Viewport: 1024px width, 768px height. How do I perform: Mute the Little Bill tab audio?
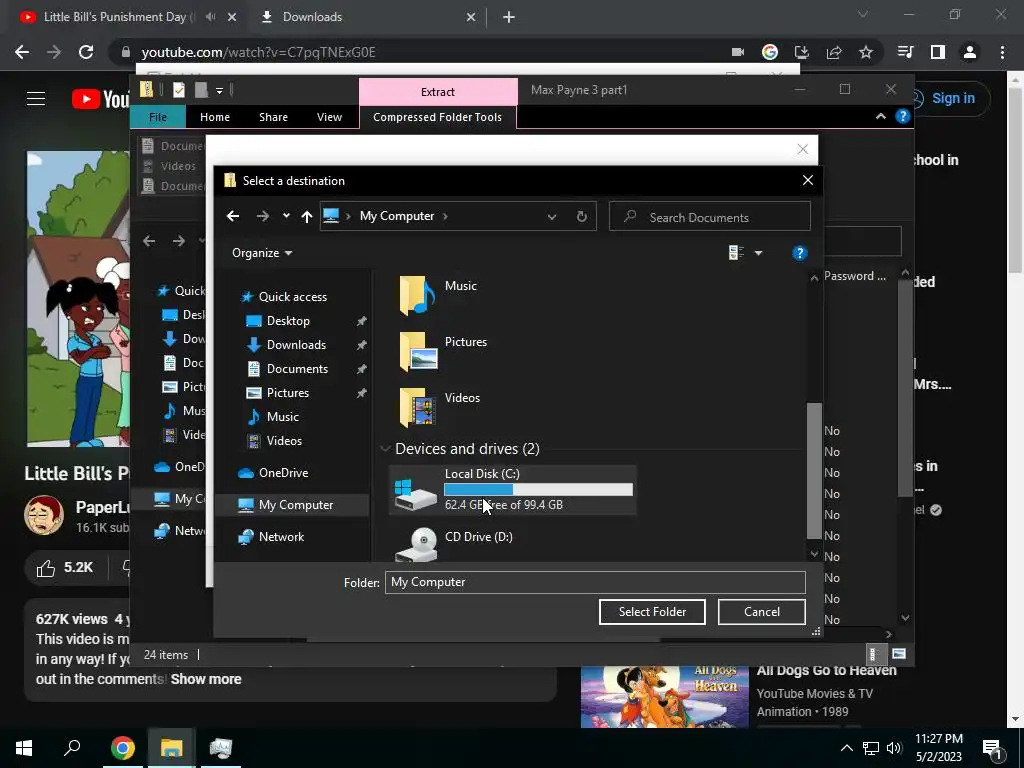point(210,17)
